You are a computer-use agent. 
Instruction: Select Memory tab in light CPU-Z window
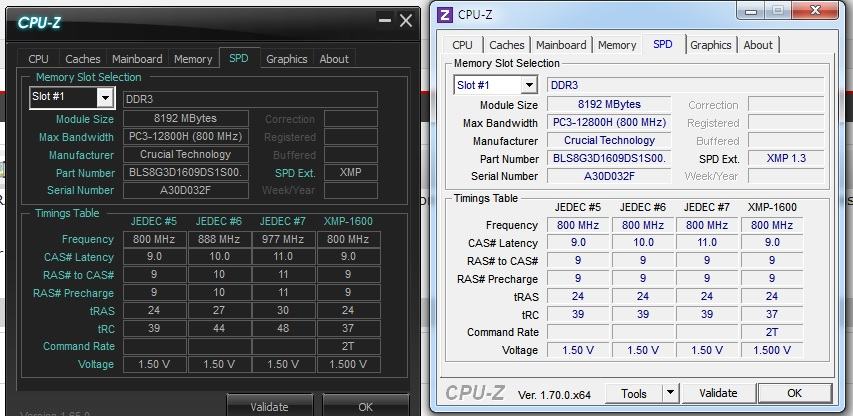(x=617, y=45)
